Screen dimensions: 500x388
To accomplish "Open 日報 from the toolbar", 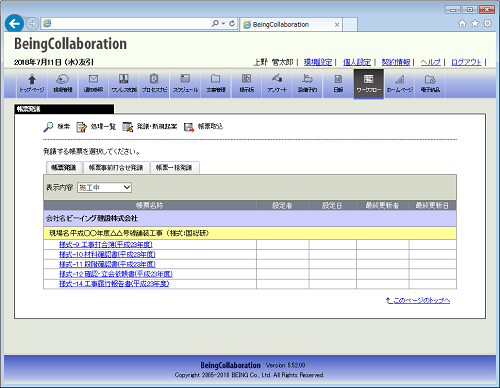I will (x=338, y=83).
